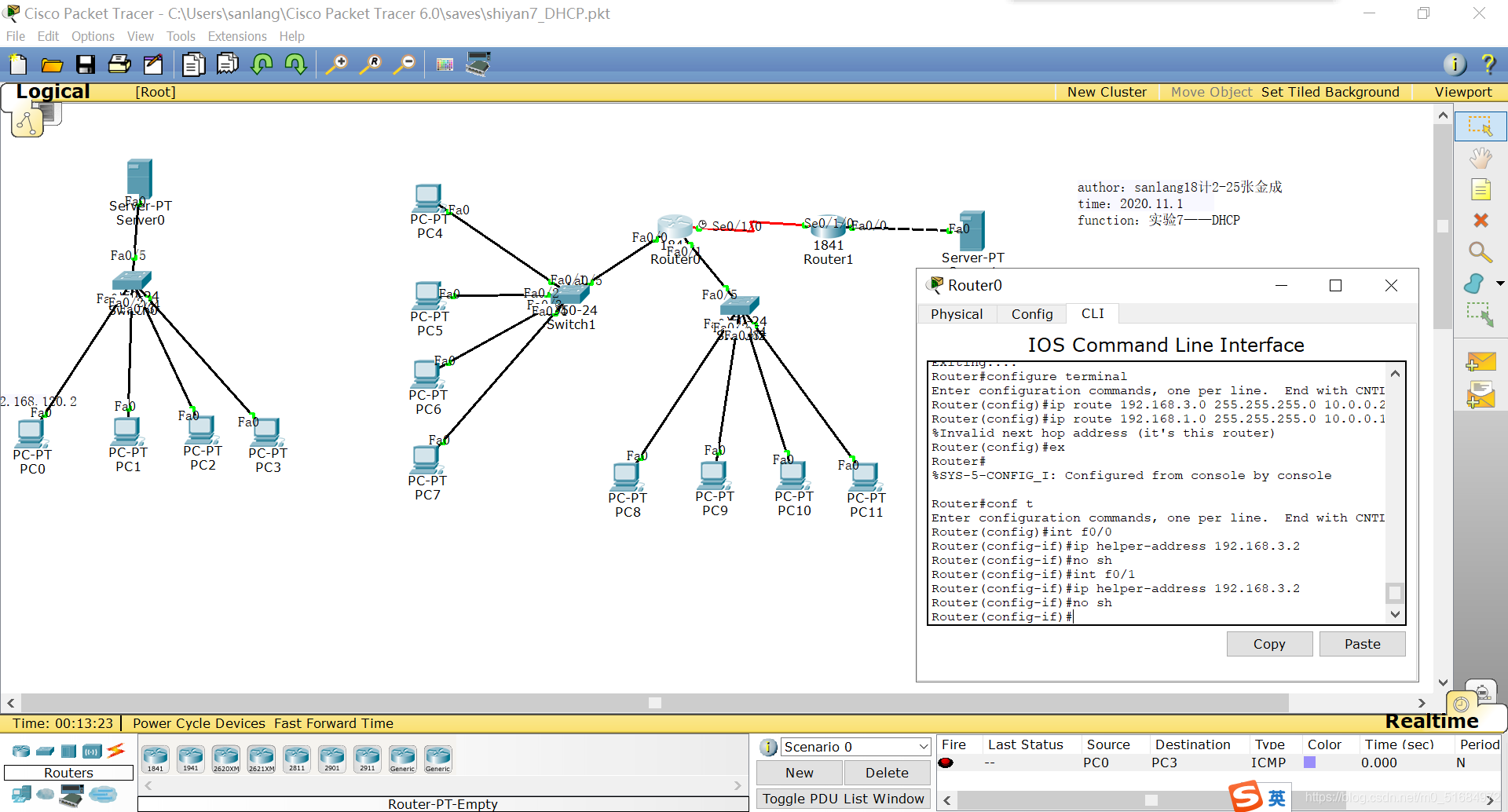Select the End Devices category
The height and width of the screenshot is (812, 1508).
point(21,795)
